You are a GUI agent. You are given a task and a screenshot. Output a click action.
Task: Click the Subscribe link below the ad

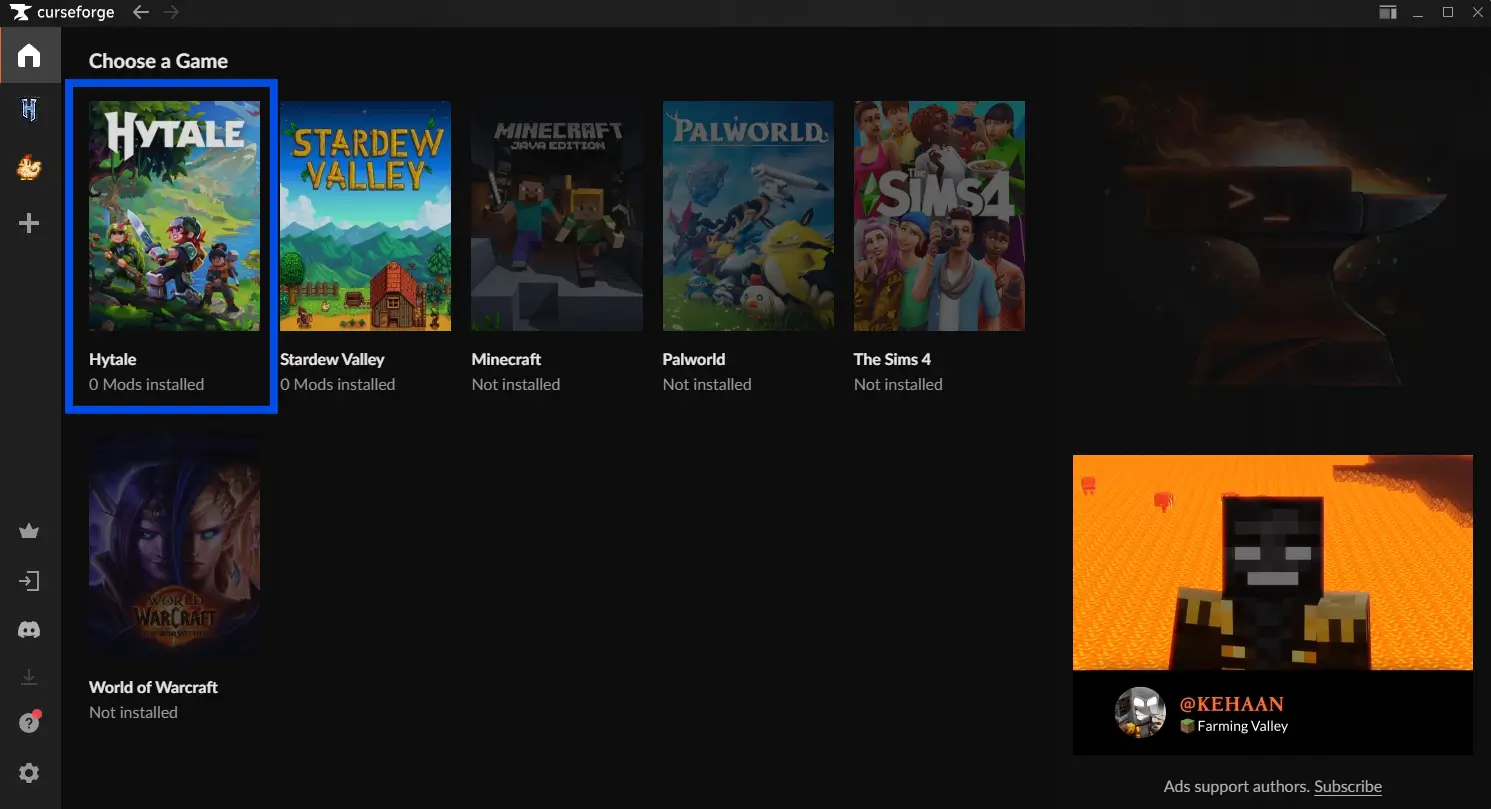pyautogui.click(x=1347, y=787)
